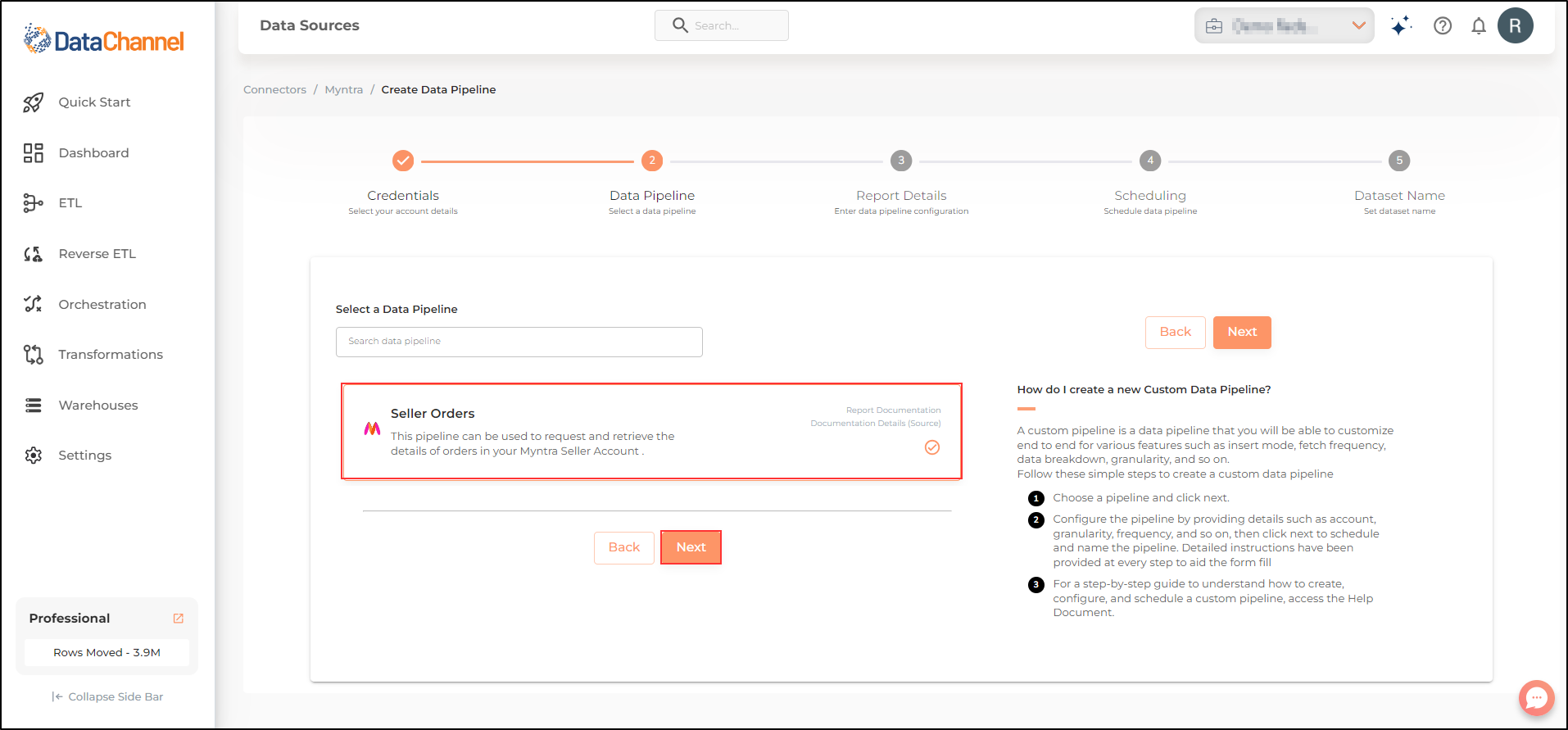
Task: Focus the Search data pipeline field
Action: pos(519,342)
